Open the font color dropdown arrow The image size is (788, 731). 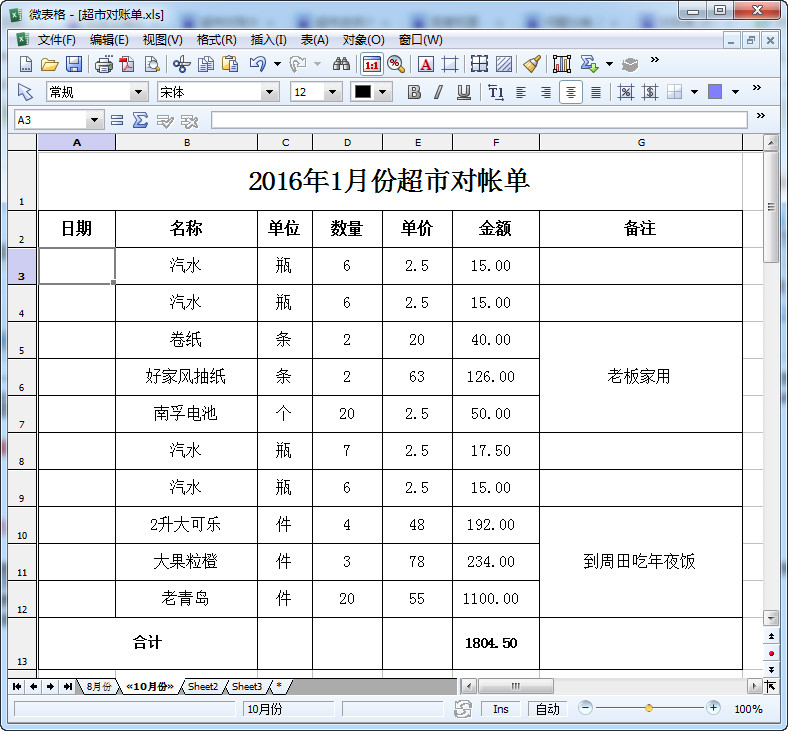click(383, 92)
